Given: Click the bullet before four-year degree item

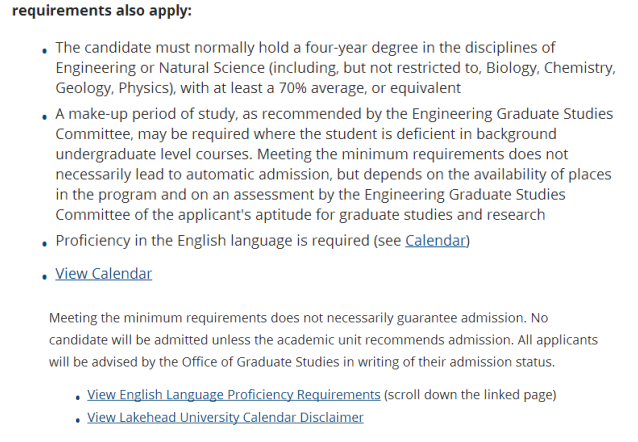Looking at the screenshot, I should 44,50.
